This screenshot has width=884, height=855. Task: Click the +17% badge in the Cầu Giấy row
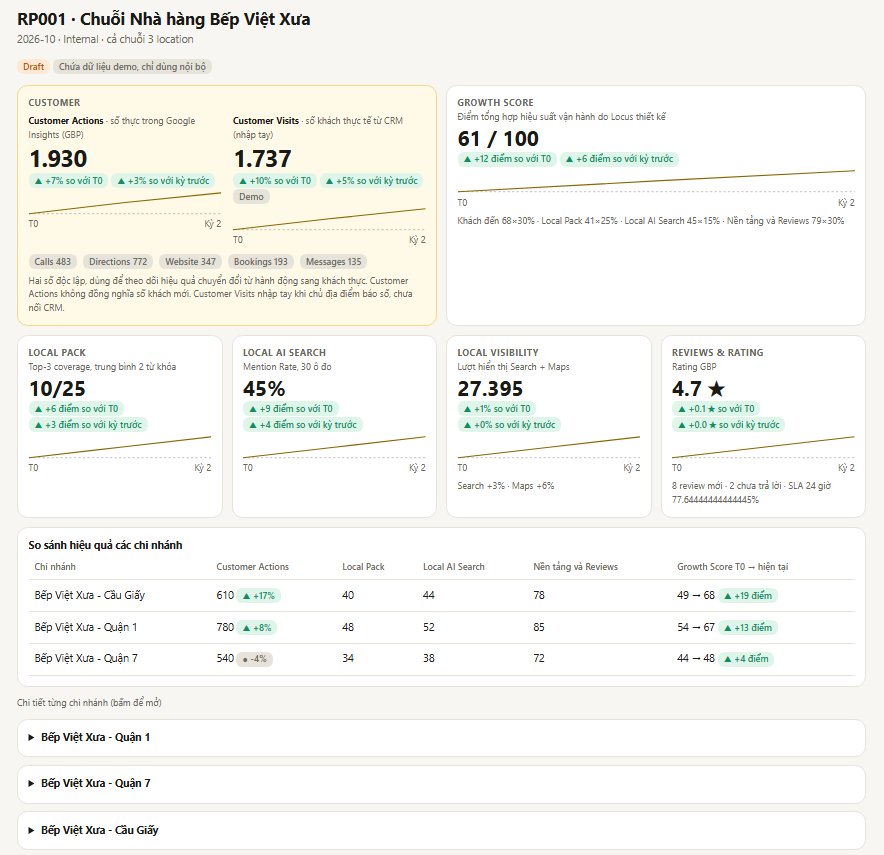click(x=258, y=596)
